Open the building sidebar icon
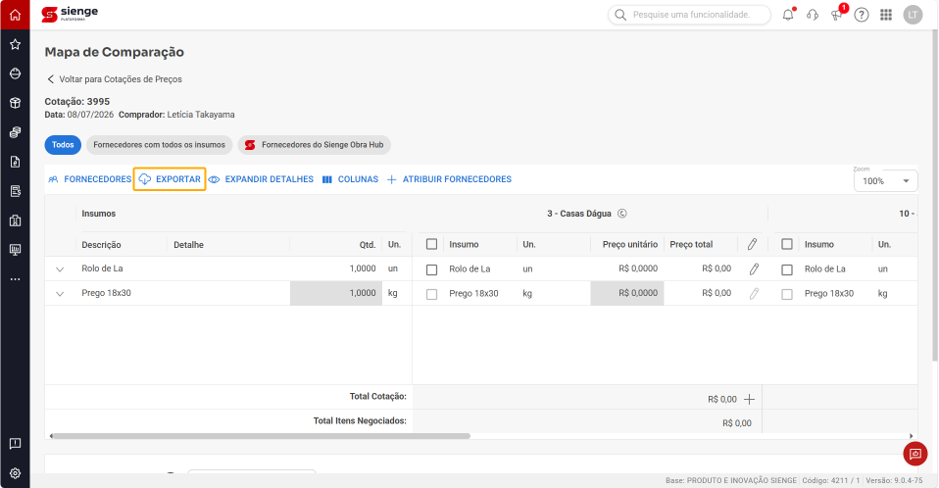 15,220
